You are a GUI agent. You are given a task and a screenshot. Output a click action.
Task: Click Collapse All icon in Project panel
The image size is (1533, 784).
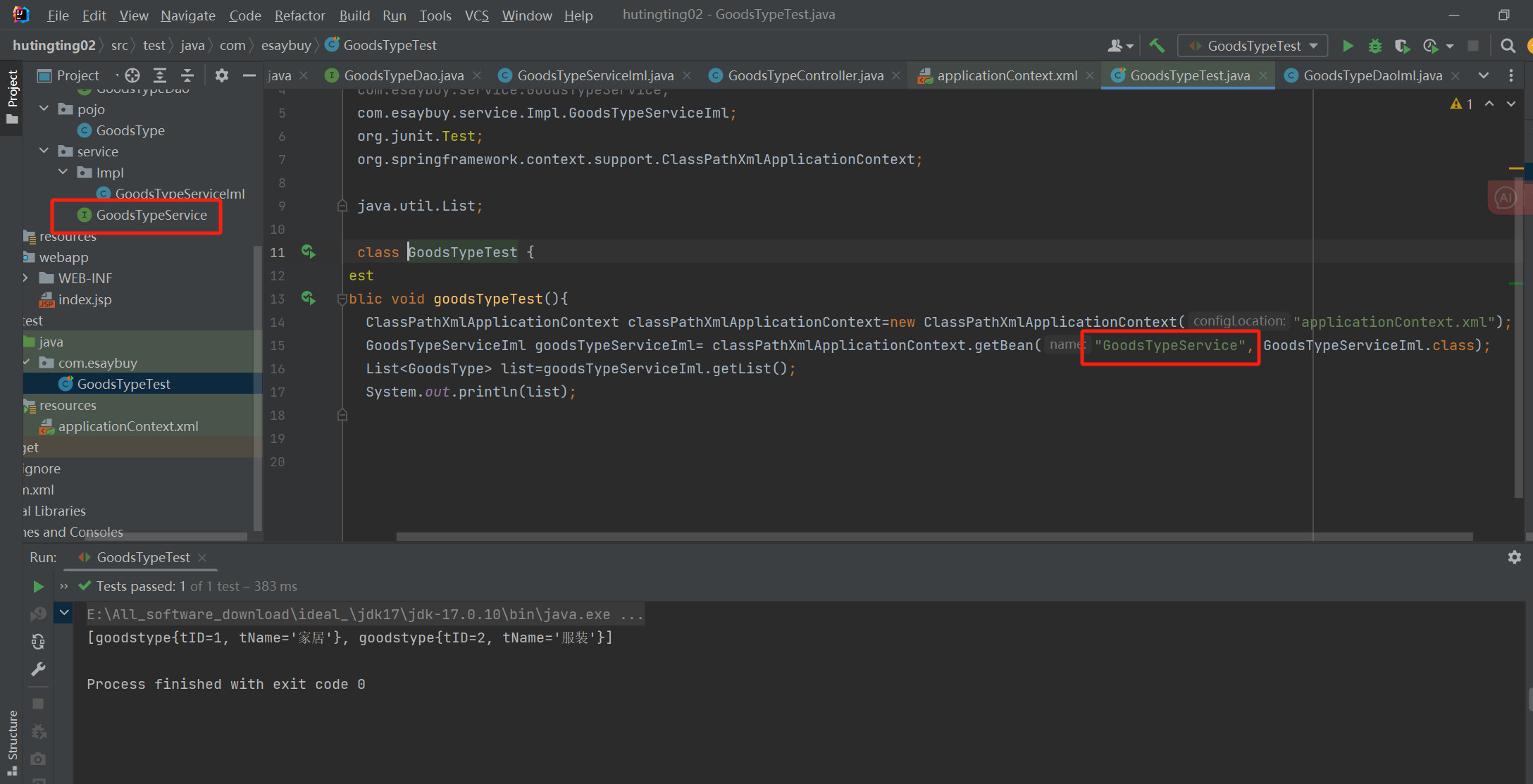187,75
